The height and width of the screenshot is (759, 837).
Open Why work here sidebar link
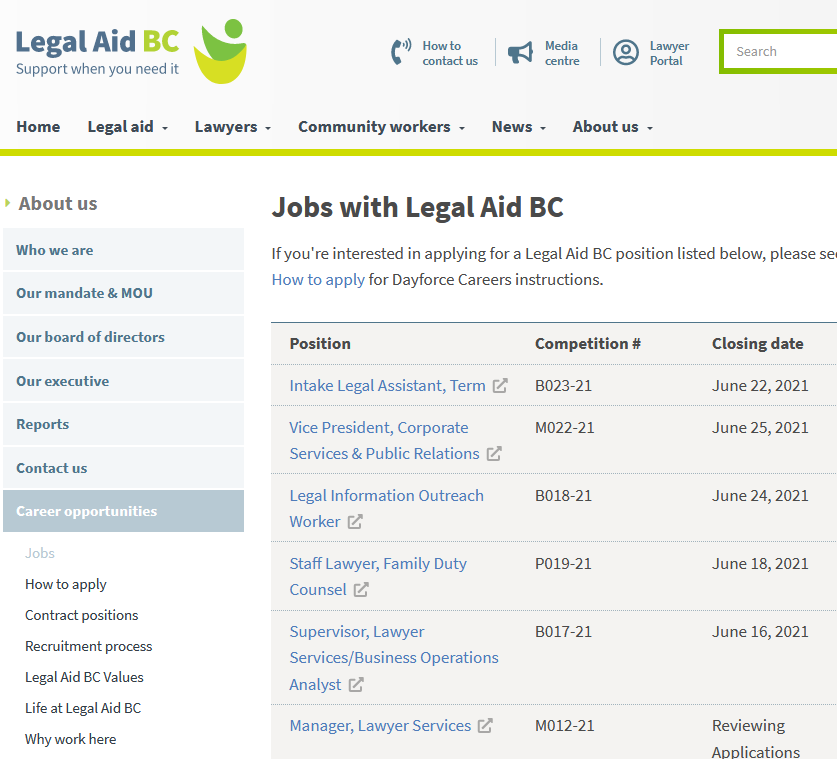[70, 739]
